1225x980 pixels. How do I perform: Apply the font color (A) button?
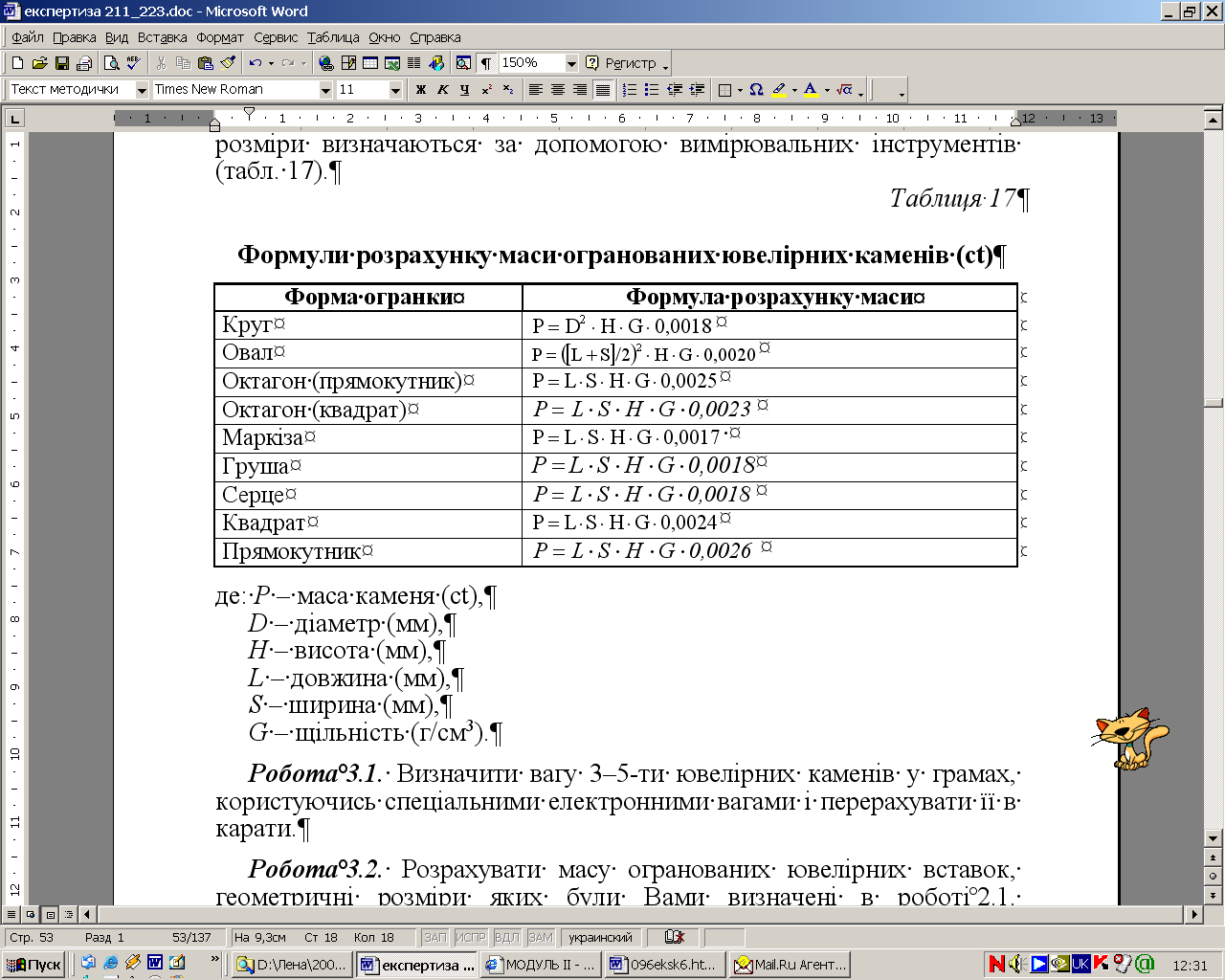coord(811,89)
